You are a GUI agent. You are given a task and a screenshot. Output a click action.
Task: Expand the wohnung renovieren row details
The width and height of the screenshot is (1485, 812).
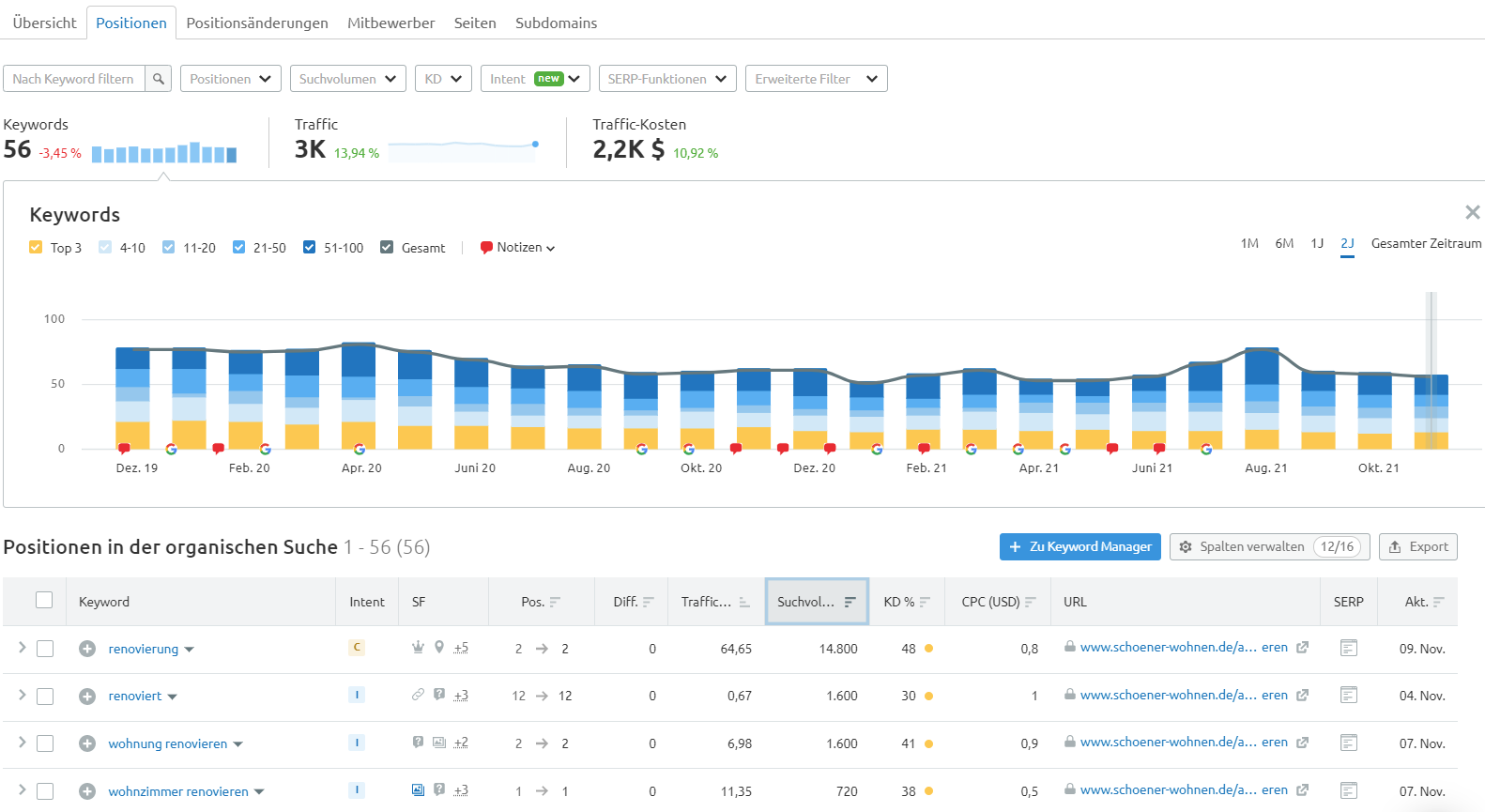(22, 743)
